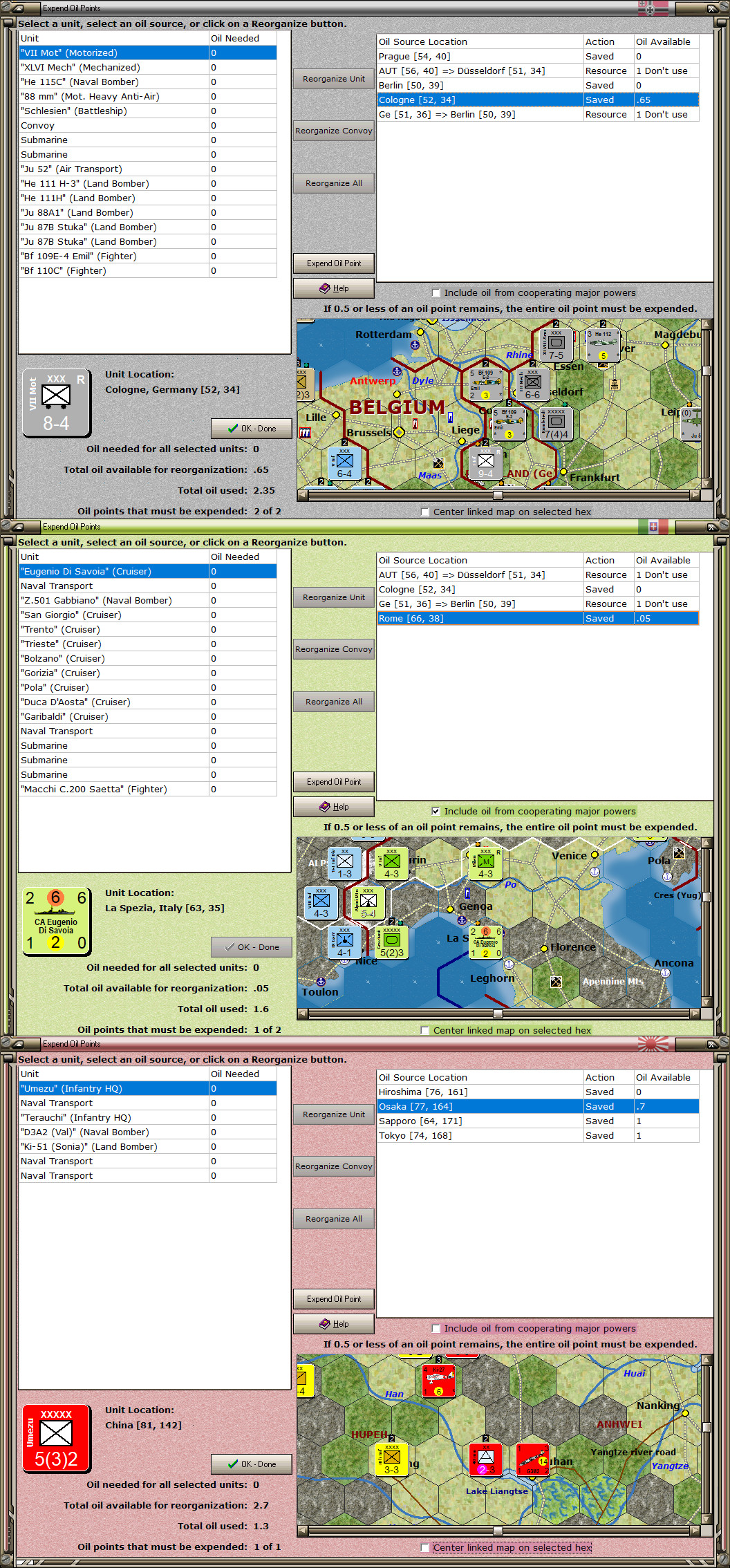The height and width of the screenshot is (1568, 730).
Task: Click OK - Done in Japanese window
Action: [252, 1464]
